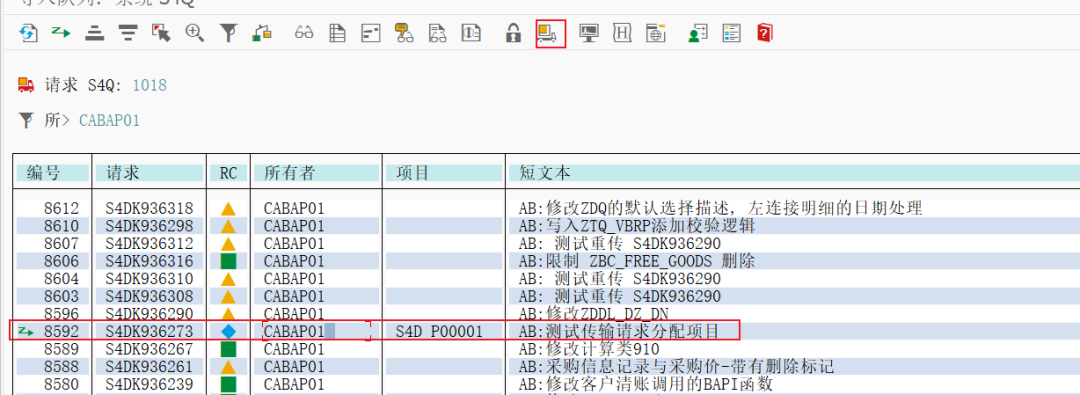This screenshot has height=395, width=1080.
Task: Click the project cell S4D P00001
Action: point(439,332)
